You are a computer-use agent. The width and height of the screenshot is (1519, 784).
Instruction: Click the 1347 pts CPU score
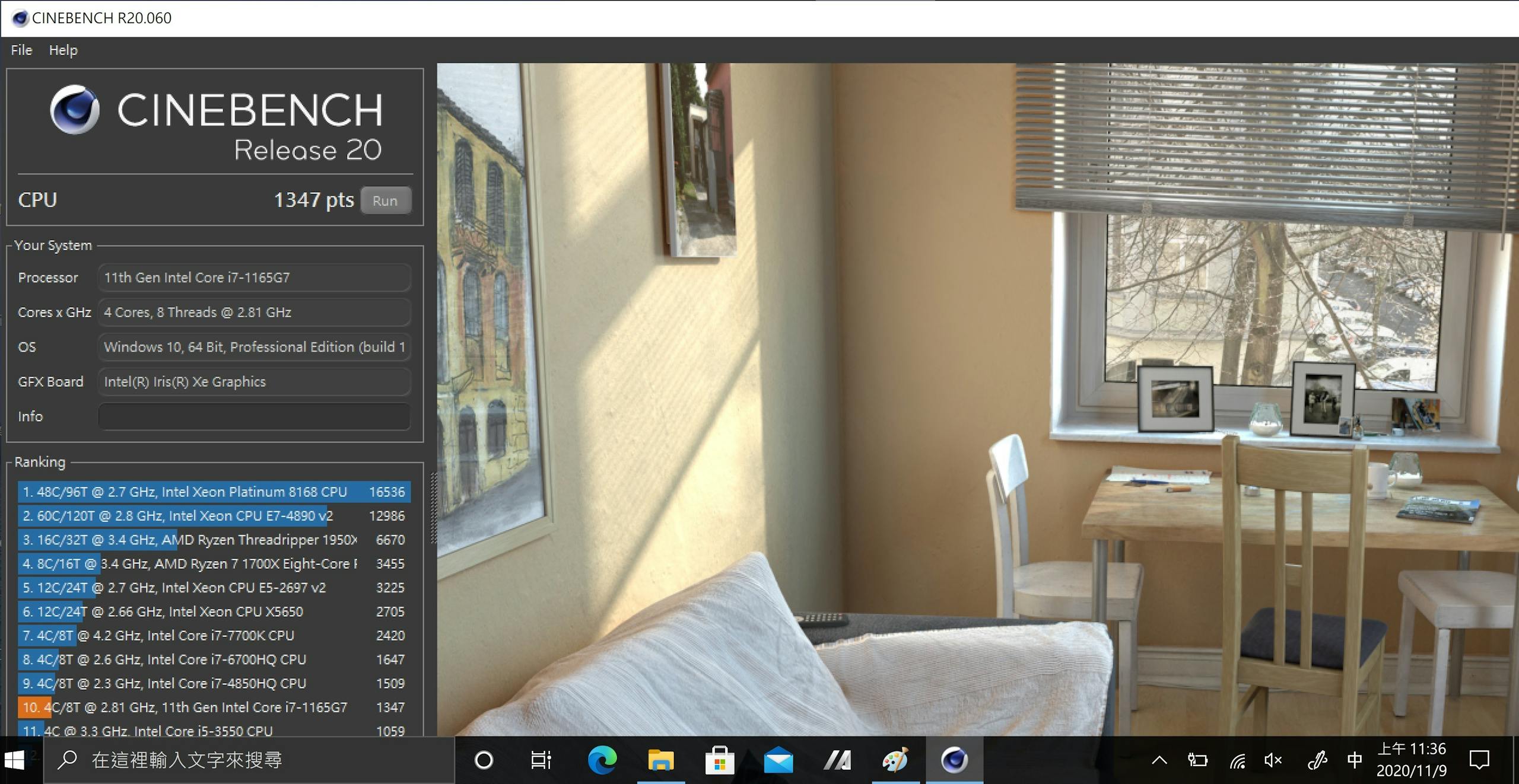[x=313, y=200]
